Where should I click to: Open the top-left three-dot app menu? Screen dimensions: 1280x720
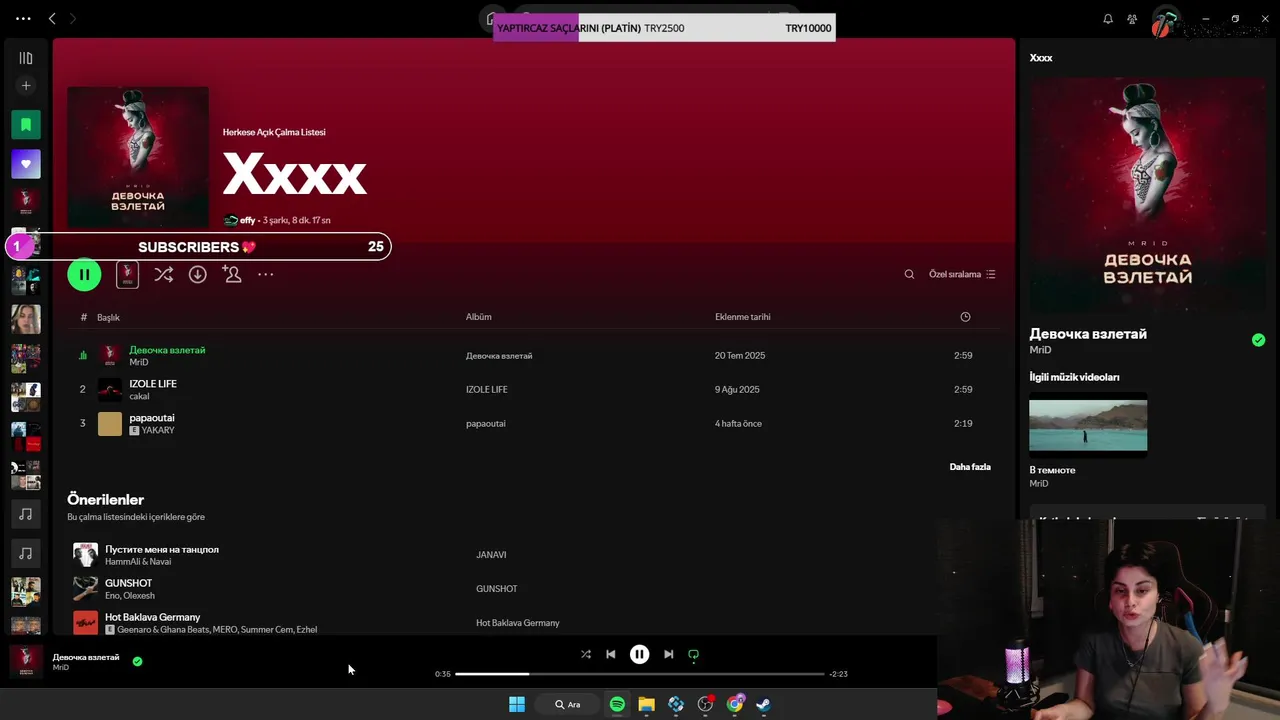coord(24,18)
